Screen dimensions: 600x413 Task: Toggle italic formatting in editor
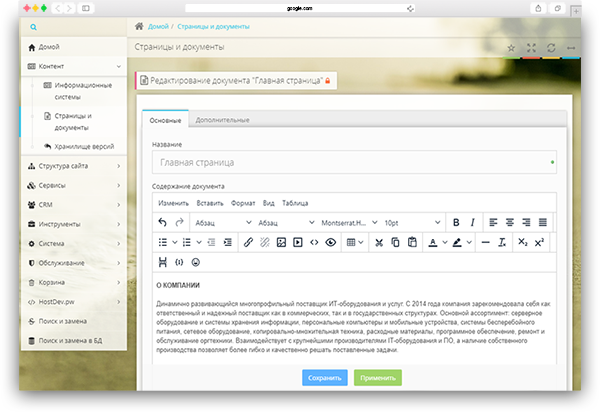tap(472, 222)
